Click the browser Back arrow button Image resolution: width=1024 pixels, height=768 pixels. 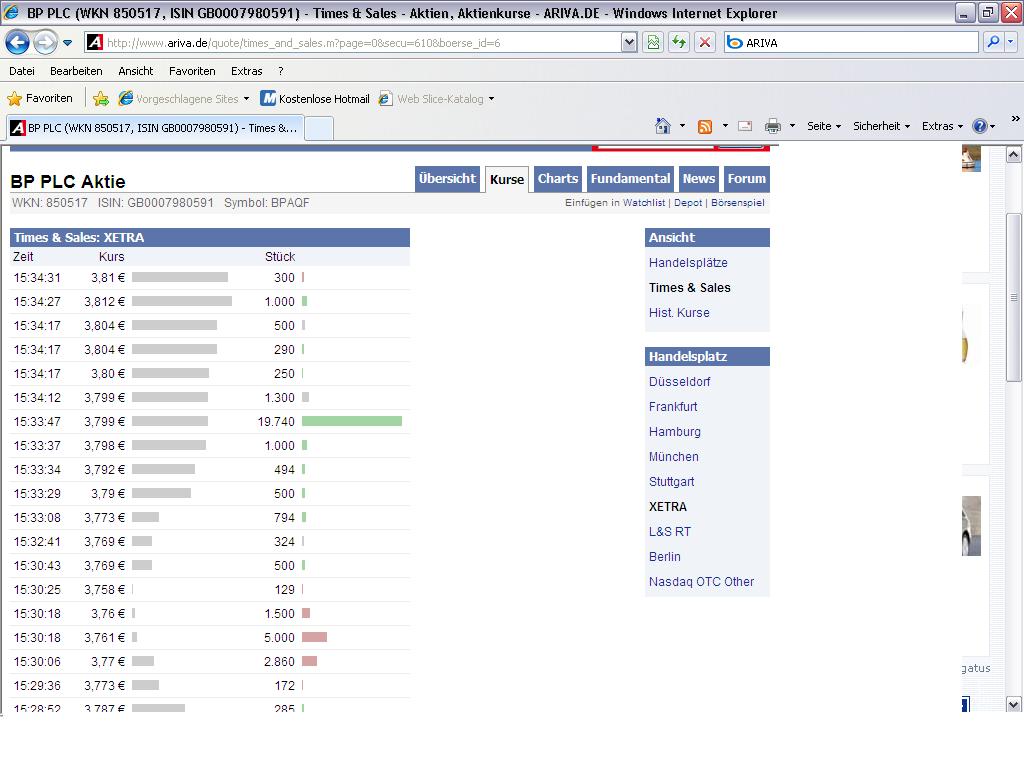[18, 43]
